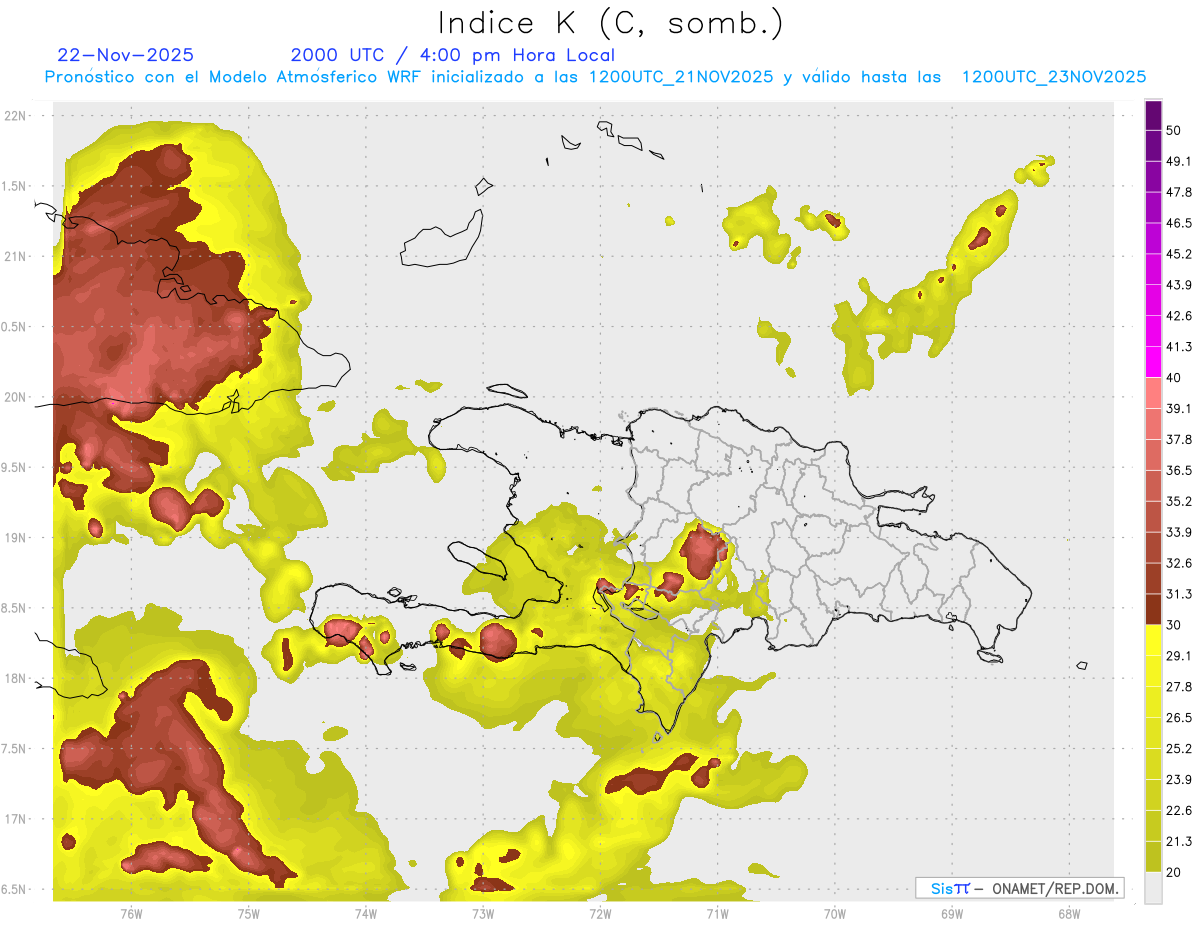
Task: Click legend value '37.8'
Action: [x=1179, y=440]
